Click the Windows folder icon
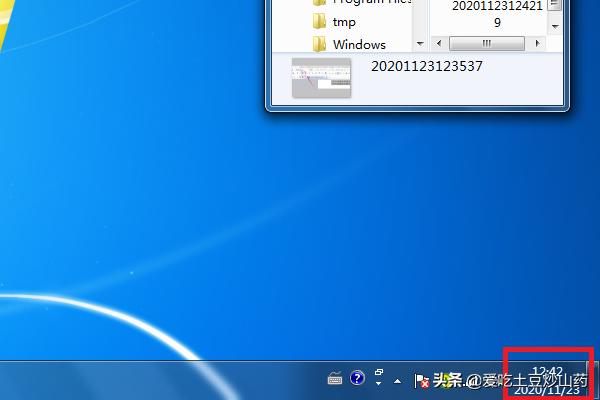The image size is (600, 400). point(319,44)
